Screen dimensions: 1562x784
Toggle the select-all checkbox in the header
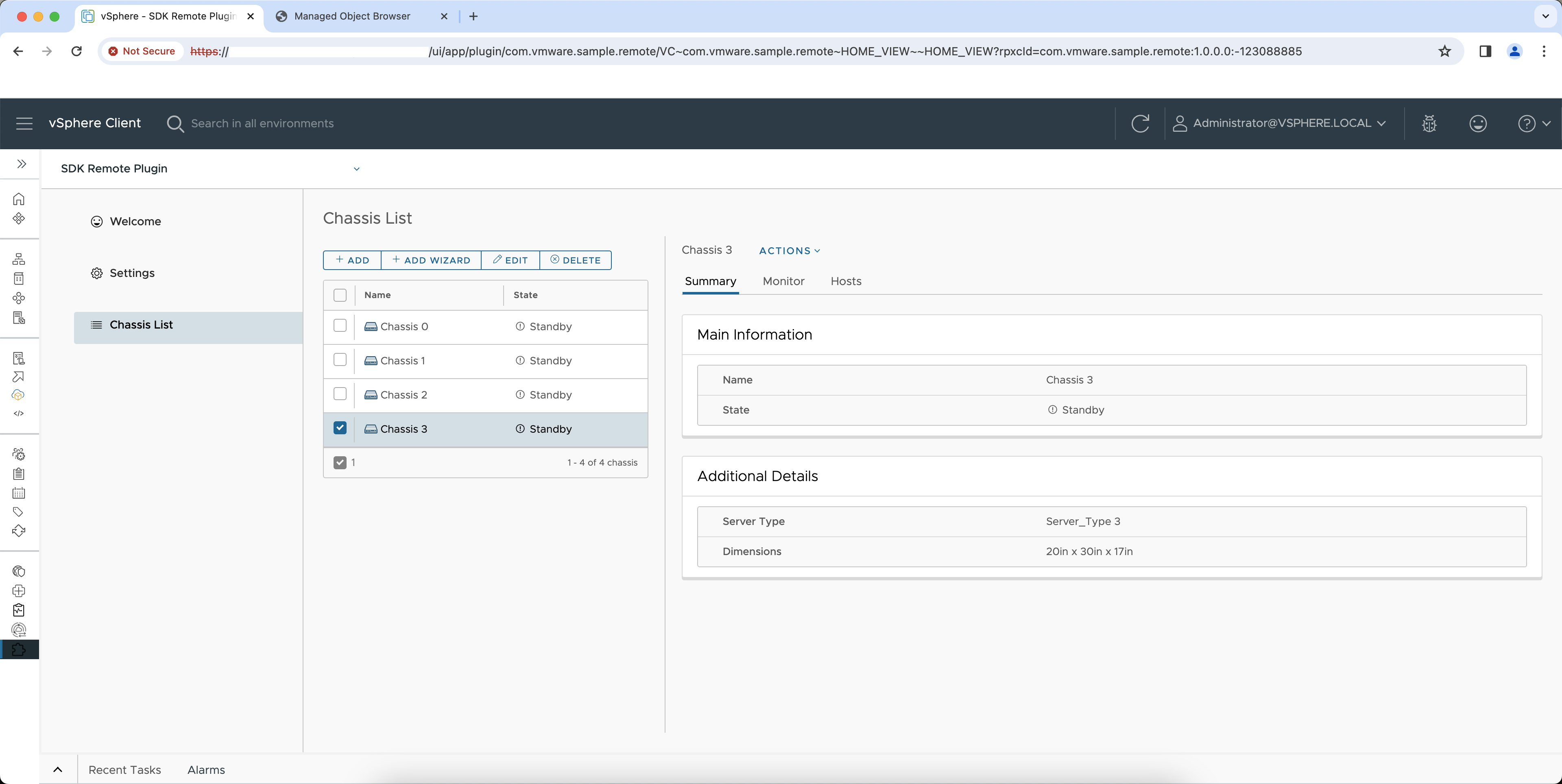pyautogui.click(x=340, y=295)
